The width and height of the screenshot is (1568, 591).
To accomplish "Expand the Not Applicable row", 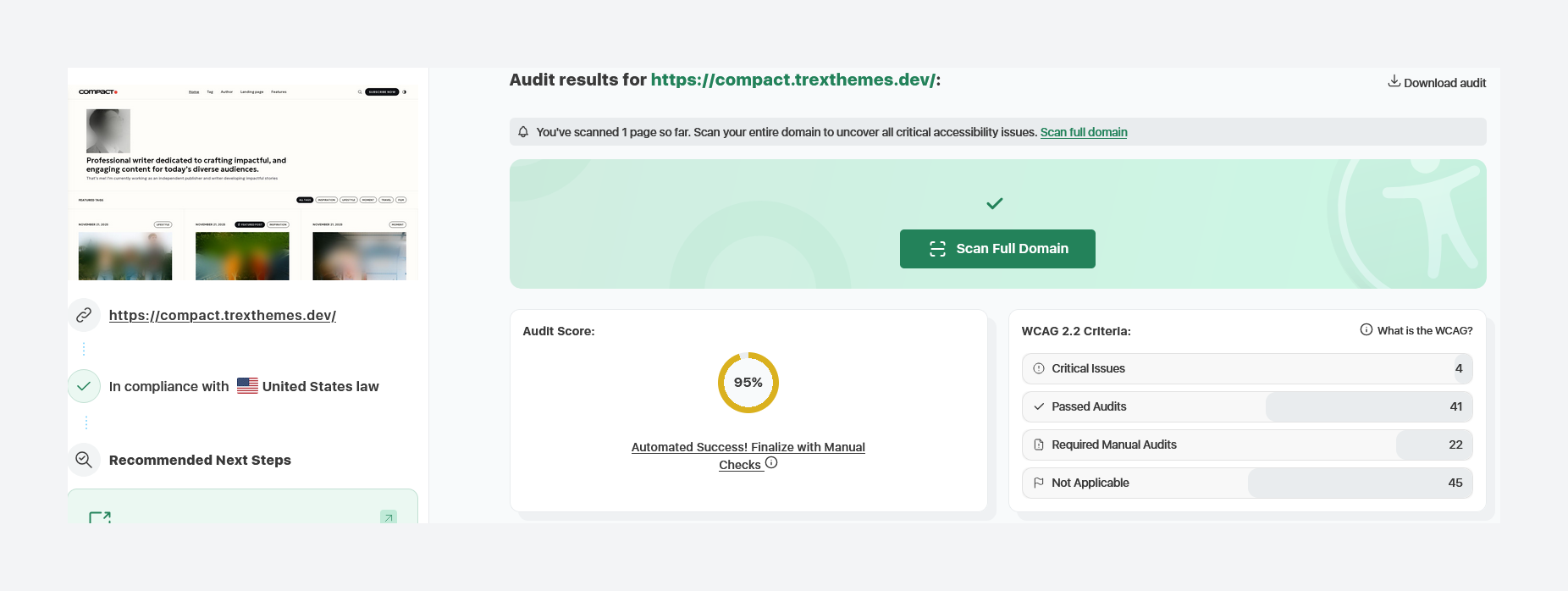I will [x=1246, y=483].
